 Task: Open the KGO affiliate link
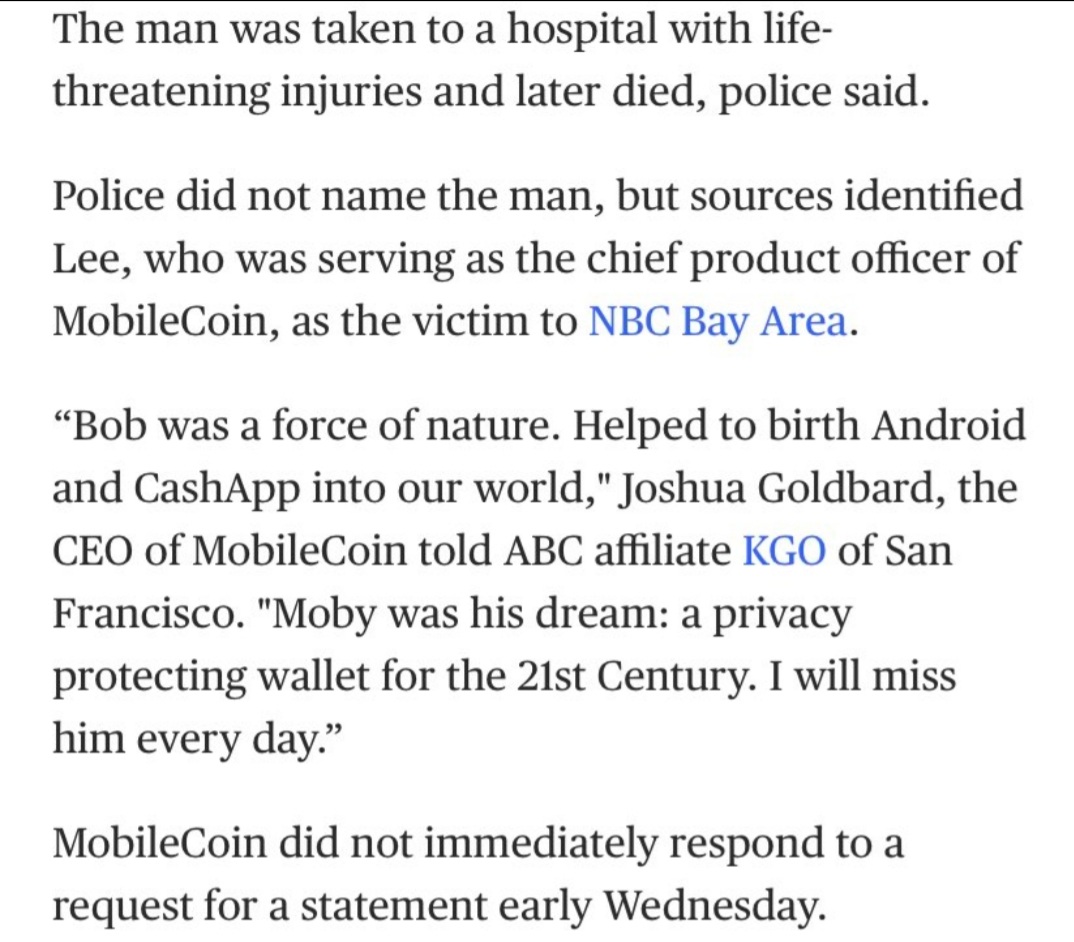coord(784,550)
